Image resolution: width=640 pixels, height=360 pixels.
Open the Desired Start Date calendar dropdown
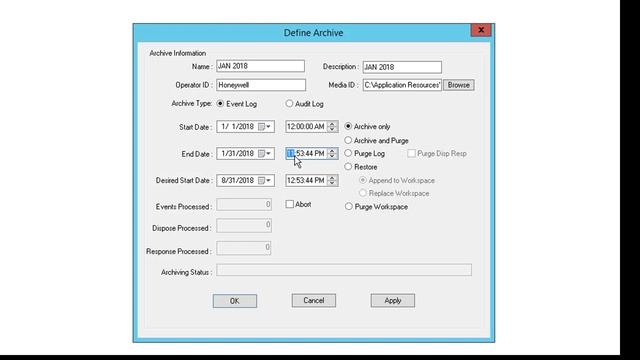[265, 180]
